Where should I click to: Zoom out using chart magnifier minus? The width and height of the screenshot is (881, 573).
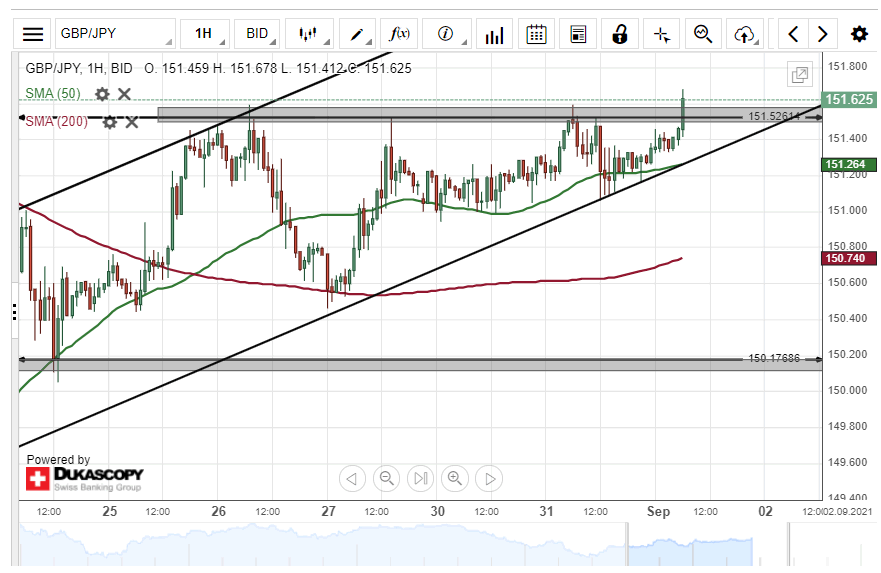pos(387,478)
